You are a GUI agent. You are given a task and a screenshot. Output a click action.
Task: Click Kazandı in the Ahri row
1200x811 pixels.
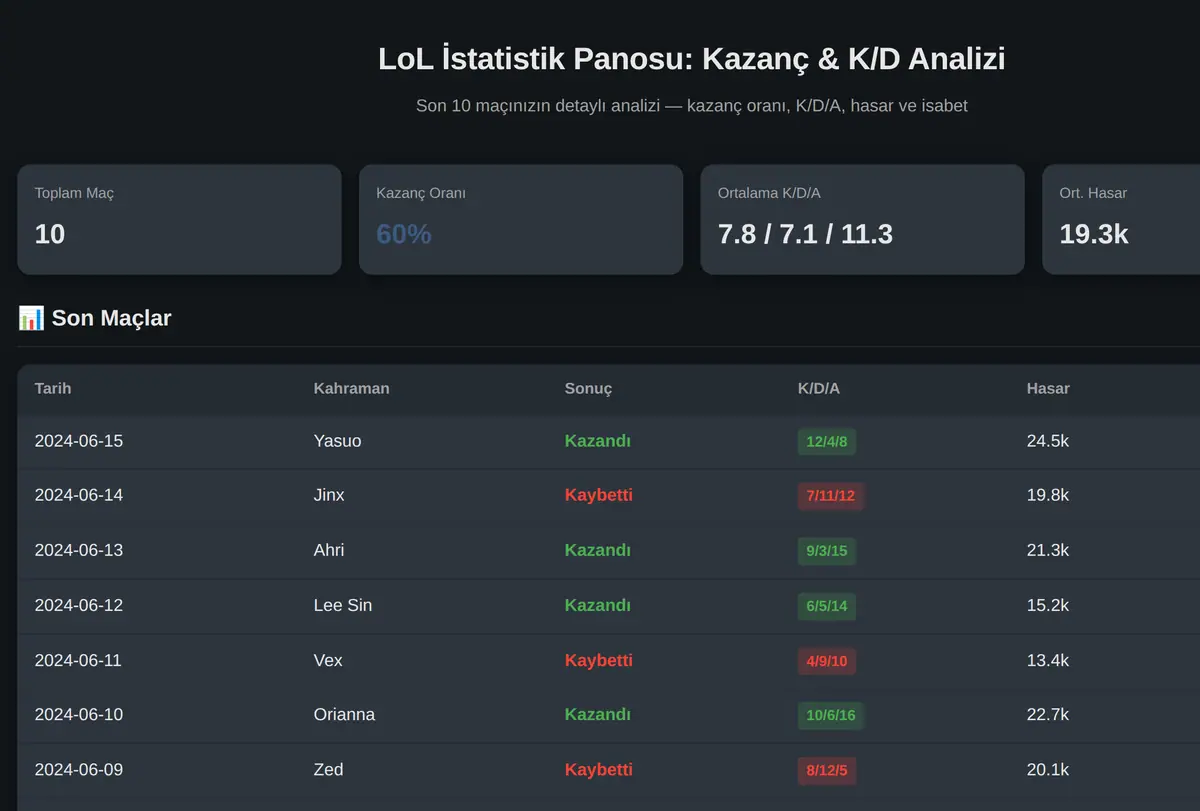[598, 550]
